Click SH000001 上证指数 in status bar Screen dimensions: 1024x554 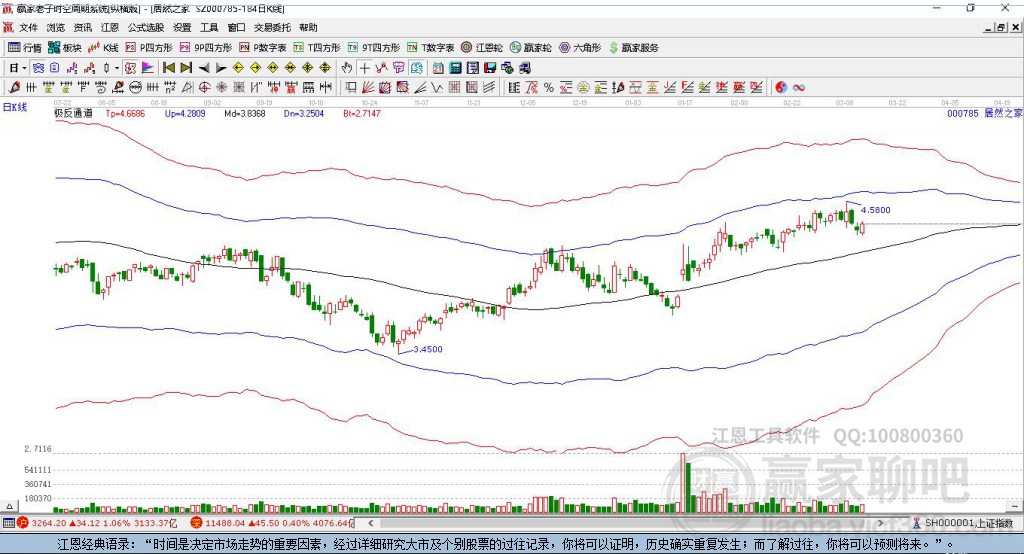968,523
